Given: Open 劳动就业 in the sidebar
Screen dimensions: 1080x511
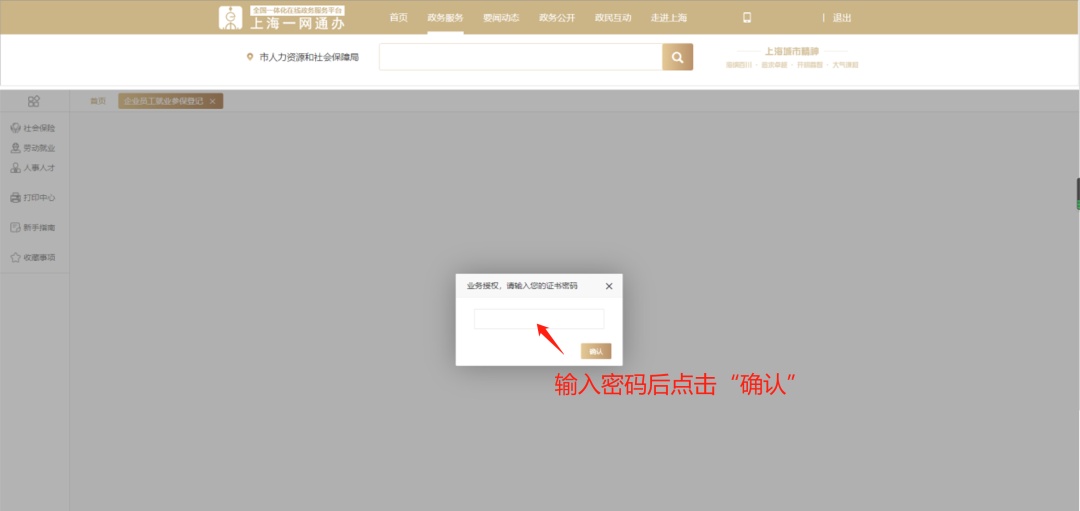Looking at the screenshot, I should pyautogui.click(x=33, y=148).
